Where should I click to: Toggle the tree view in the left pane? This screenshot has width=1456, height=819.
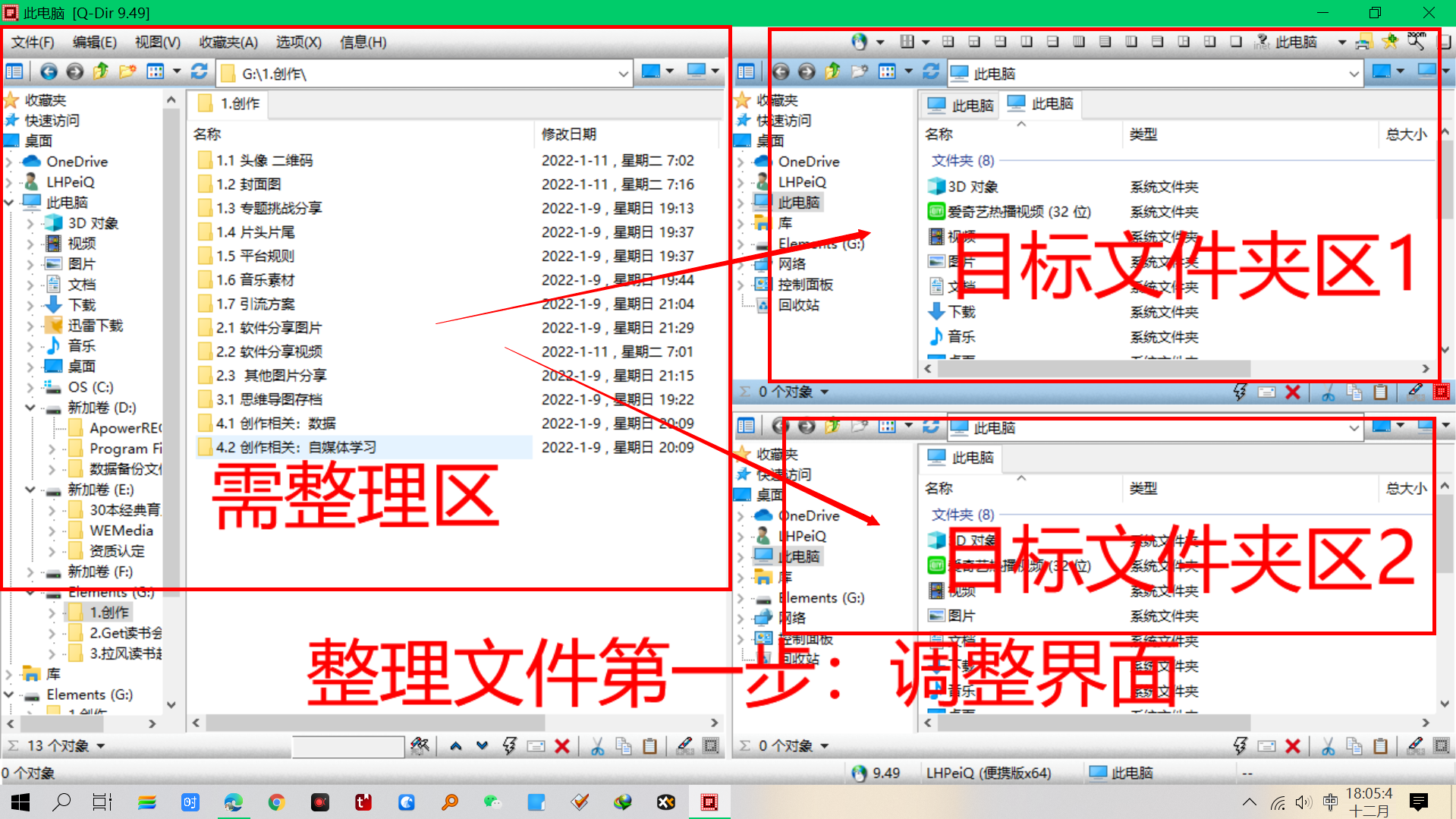[14, 72]
